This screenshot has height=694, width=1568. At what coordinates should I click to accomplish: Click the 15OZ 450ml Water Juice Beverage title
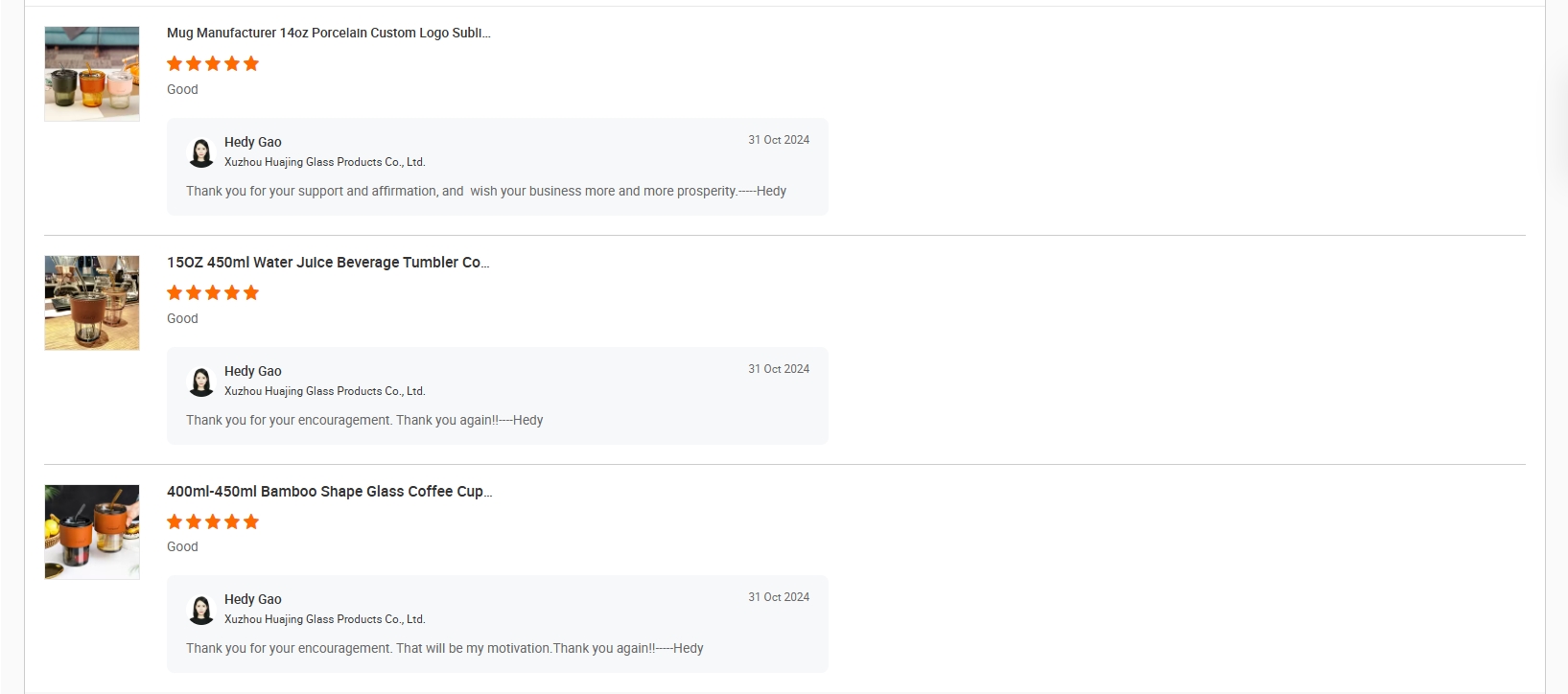pyautogui.click(x=328, y=262)
